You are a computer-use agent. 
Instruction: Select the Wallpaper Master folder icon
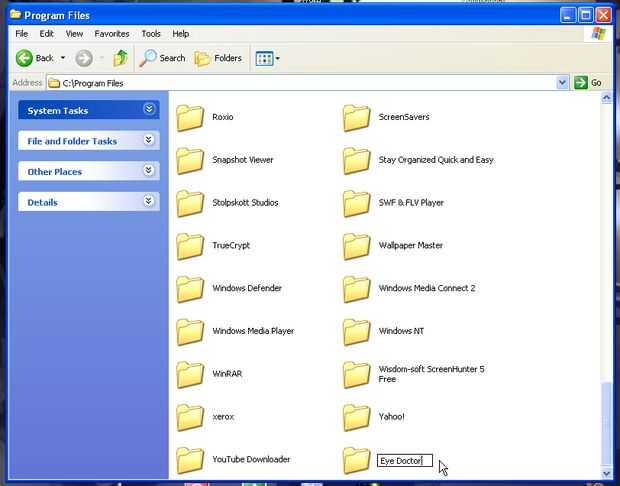coord(356,246)
